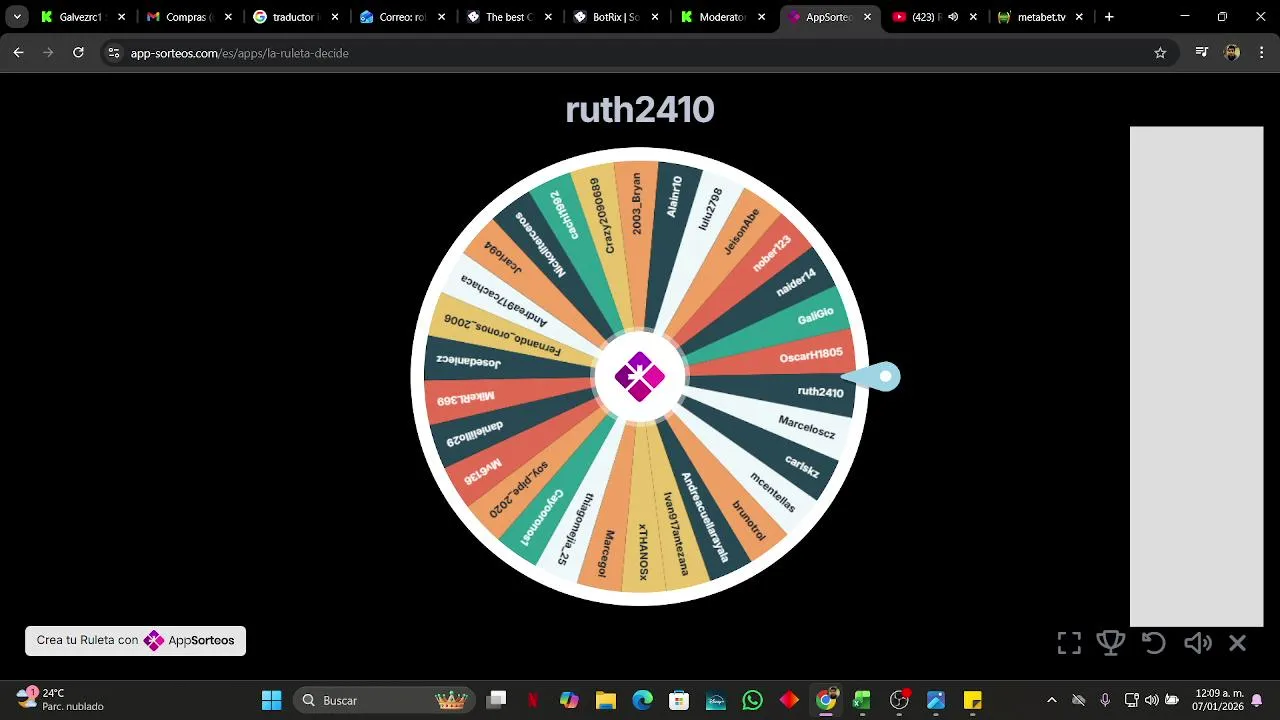The image size is (1280, 720).
Task: Open the 'Crea tu Ruleta con AppSorteos' link
Action: [135, 640]
